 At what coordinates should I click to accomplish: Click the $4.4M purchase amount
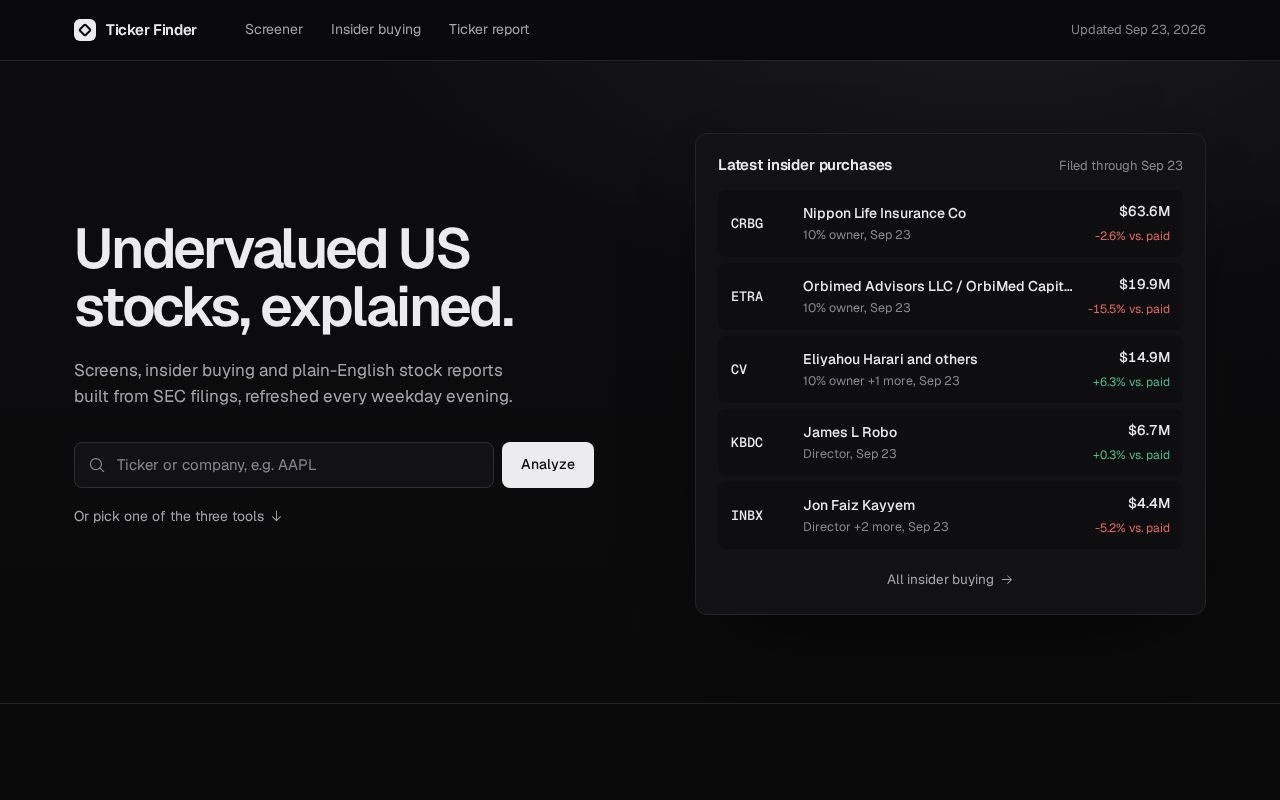[x=1149, y=503]
